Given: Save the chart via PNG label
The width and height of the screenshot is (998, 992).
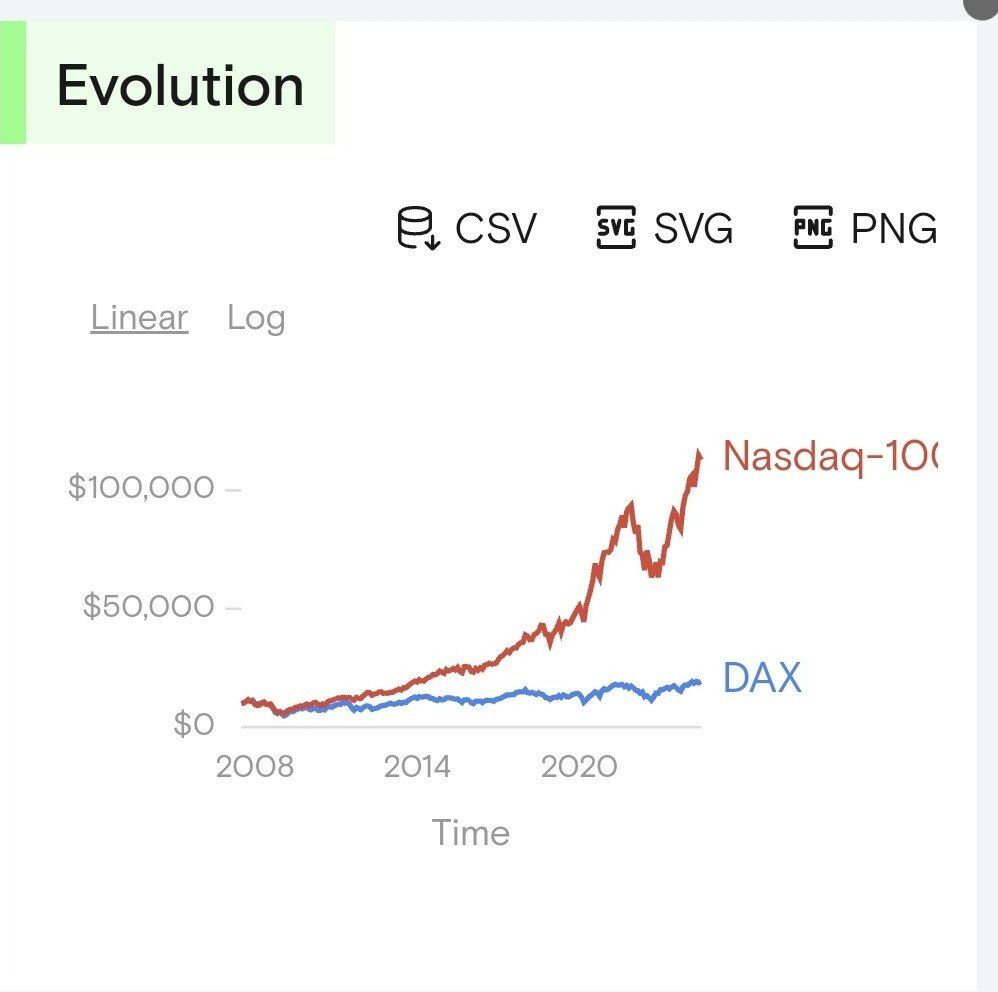Looking at the screenshot, I should click(893, 229).
